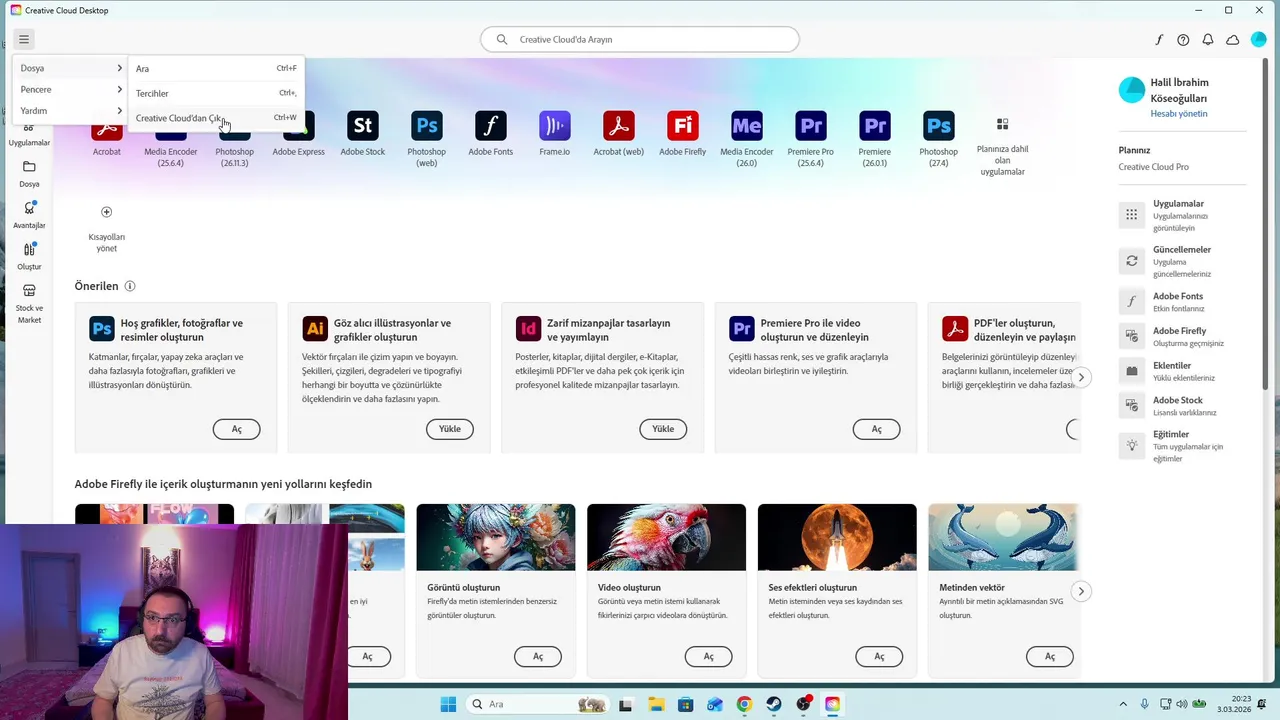
Task: Click Yükle on the Illustrator suggestion card
Action: click(450, 429)
